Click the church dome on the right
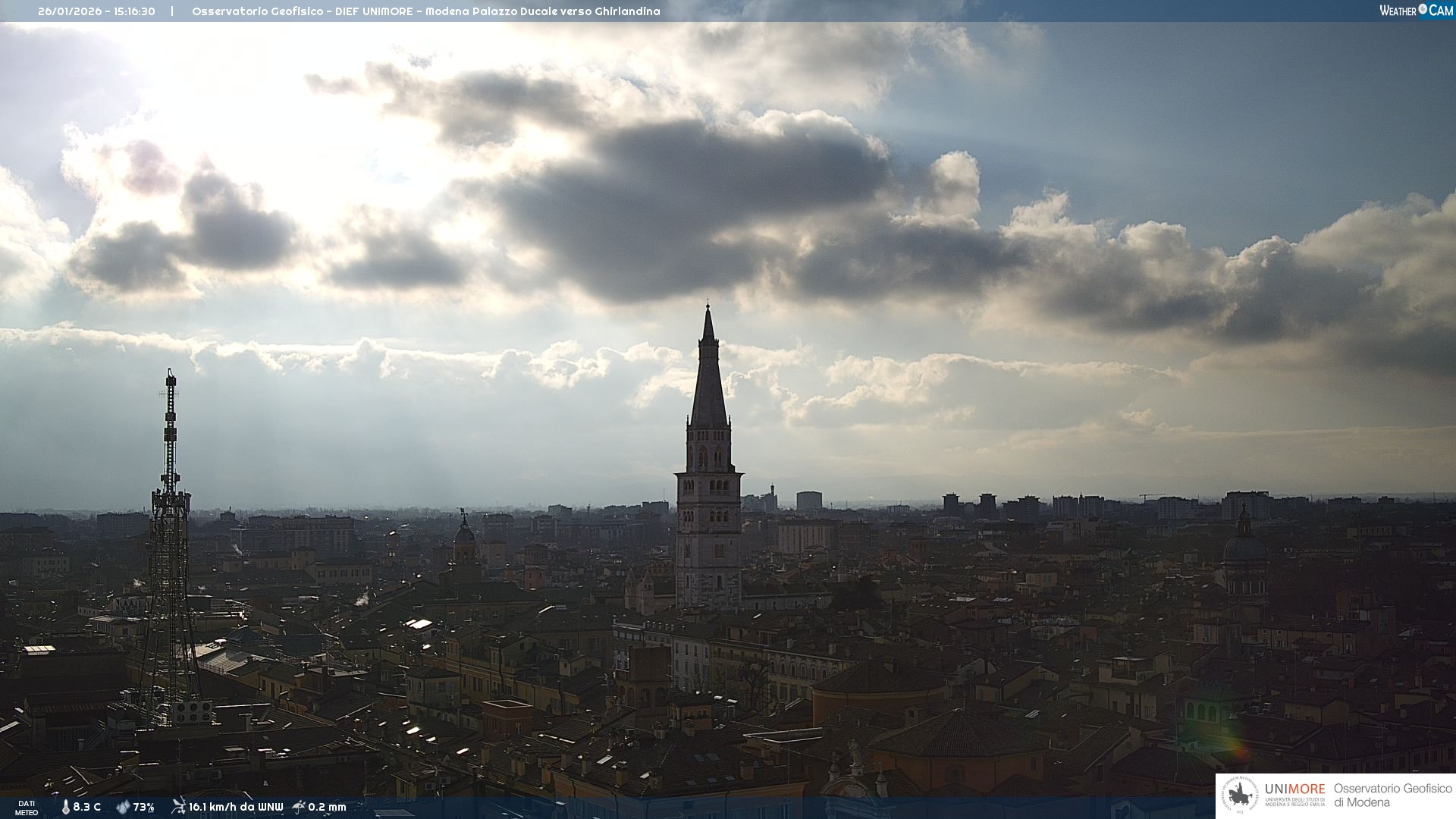The width and height of the screenshot is (1456, 819). pyautogui.click(x=1244, y=548)
